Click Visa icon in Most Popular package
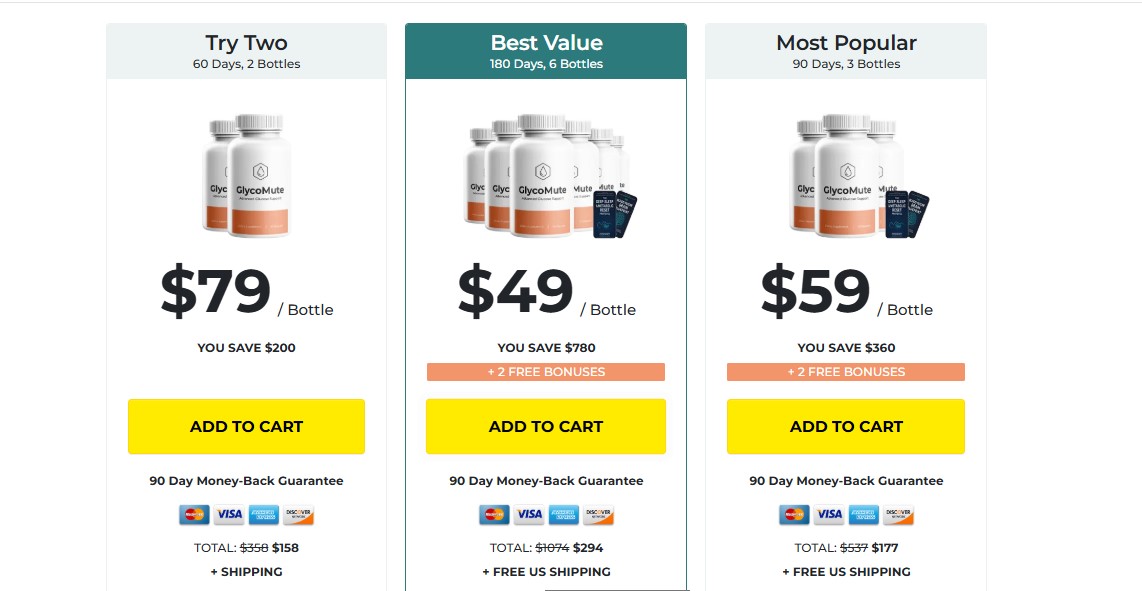The width and height of the screenshot is (1142, 591). tap(829, 515)
